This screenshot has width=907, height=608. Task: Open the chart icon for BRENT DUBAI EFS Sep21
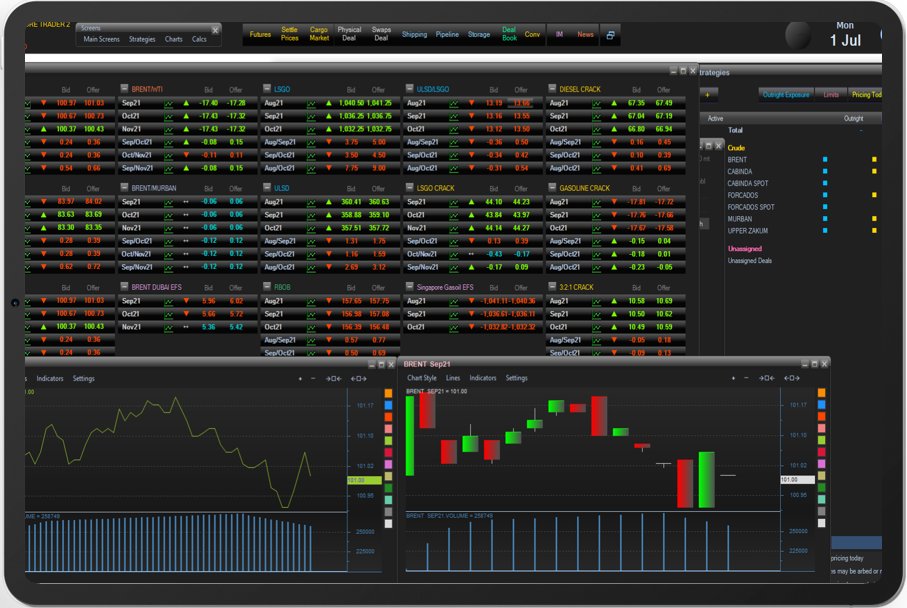168,301
